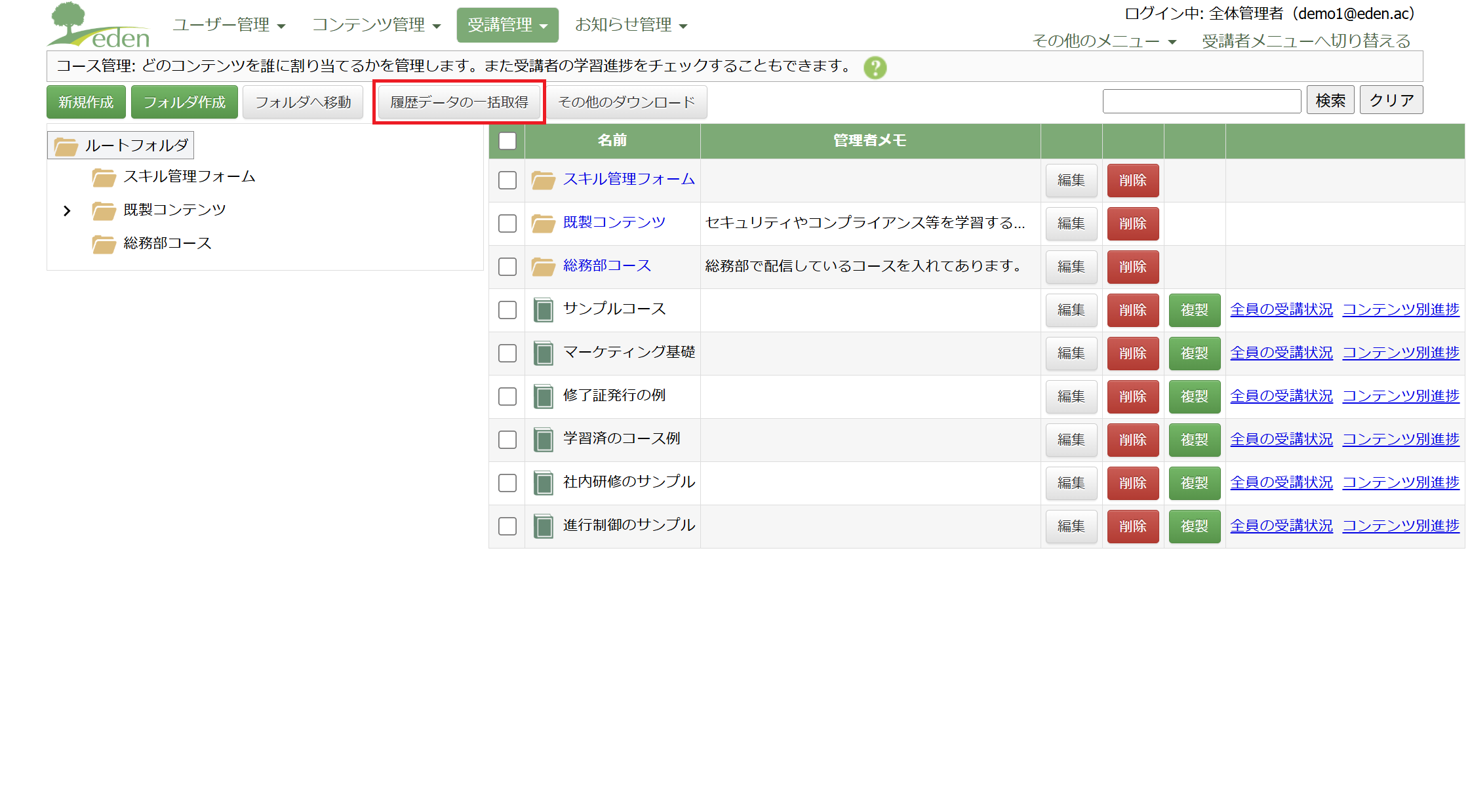
Task: Click folder icon beside 既製コンテンツ in tree
Action: pyautogui.click(x=104, y=210)
